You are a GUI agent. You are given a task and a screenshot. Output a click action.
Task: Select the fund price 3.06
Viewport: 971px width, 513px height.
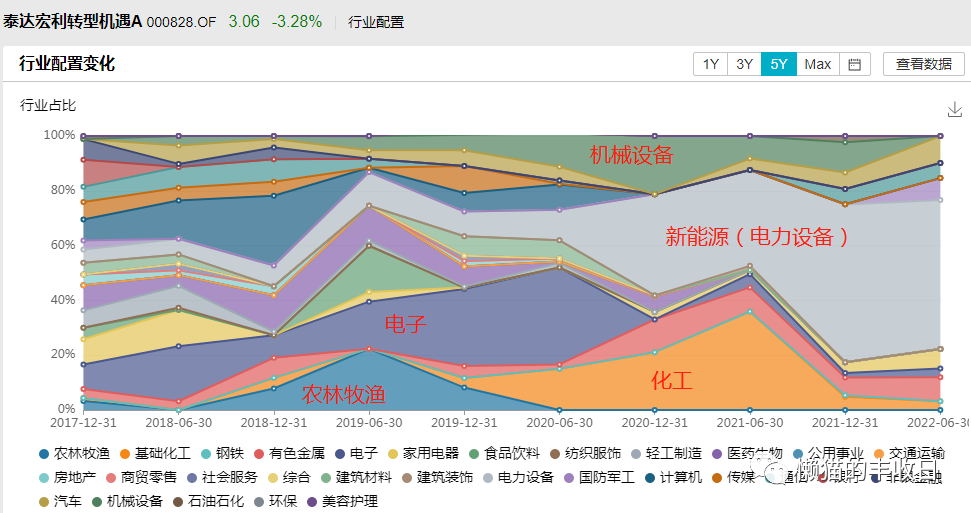pos(244,22)
